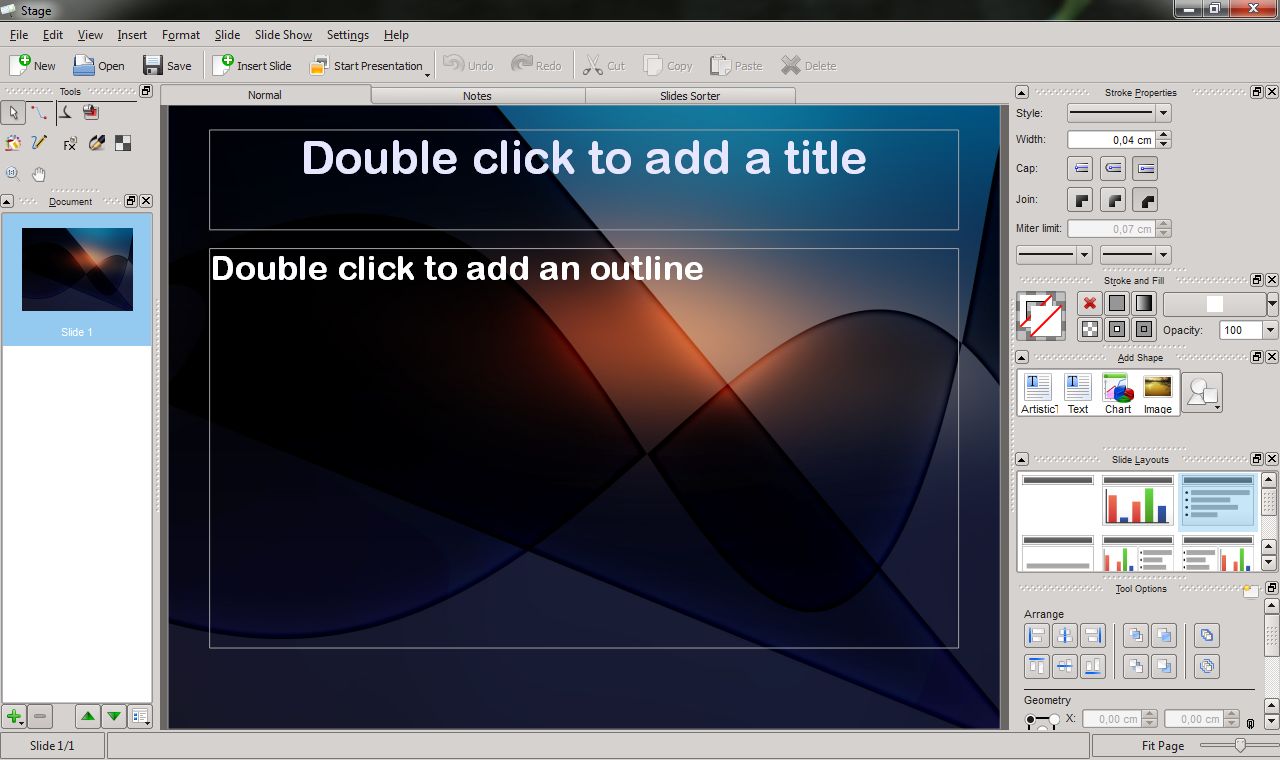Image resolution: width=1280 pixels, height=760 pixels.
Task: Open the stroke Style dropdown
Action: tap(1162, 113)
